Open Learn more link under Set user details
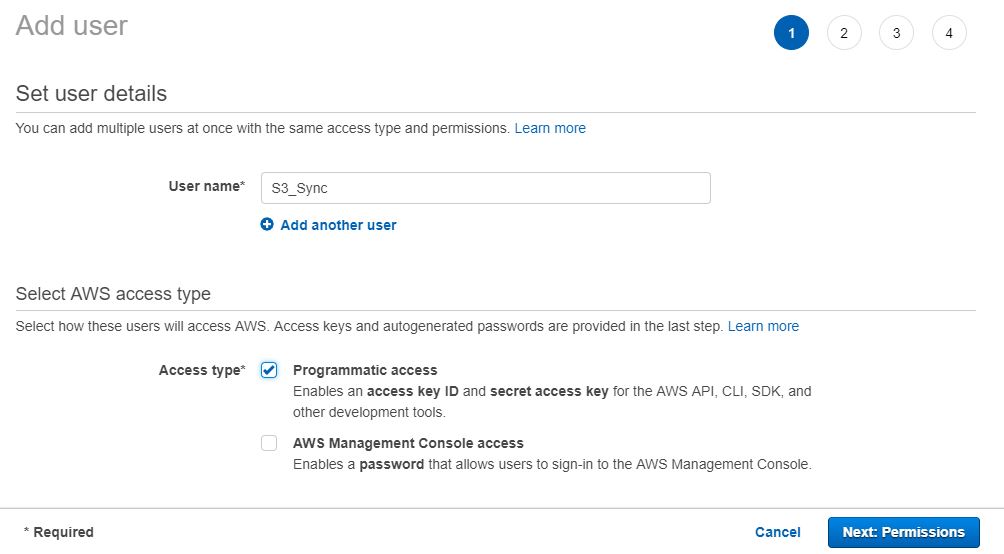 click(x=550, y=128)
